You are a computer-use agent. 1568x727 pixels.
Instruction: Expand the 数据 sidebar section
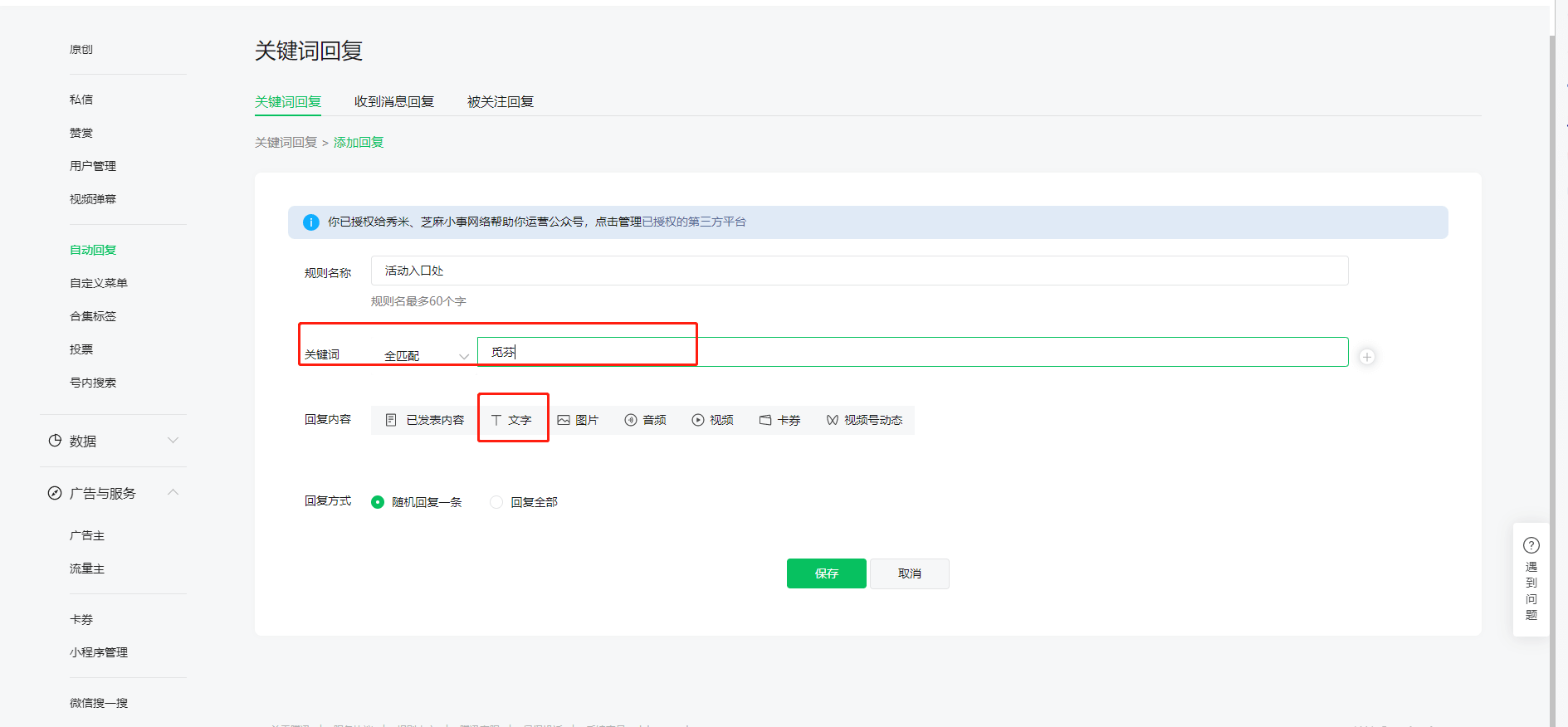click(173, 441)
